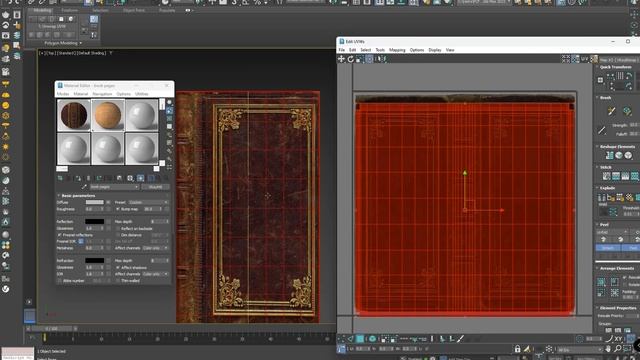This screenshot has width=640, height=360.
Task: Open the Modes menu in Material Editor
Action: [63, 94]
